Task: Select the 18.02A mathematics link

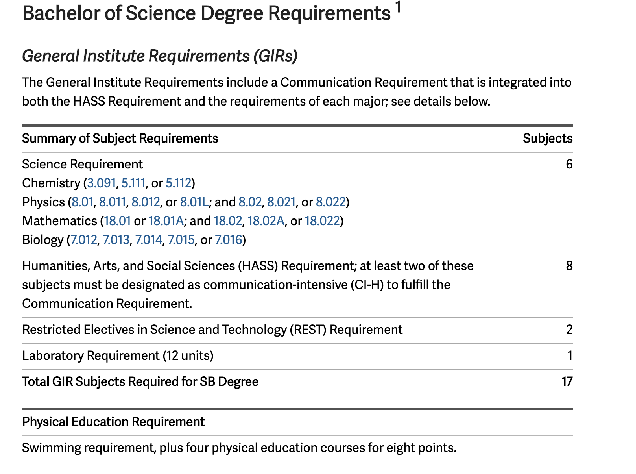Action: click(x=266, y=221)
